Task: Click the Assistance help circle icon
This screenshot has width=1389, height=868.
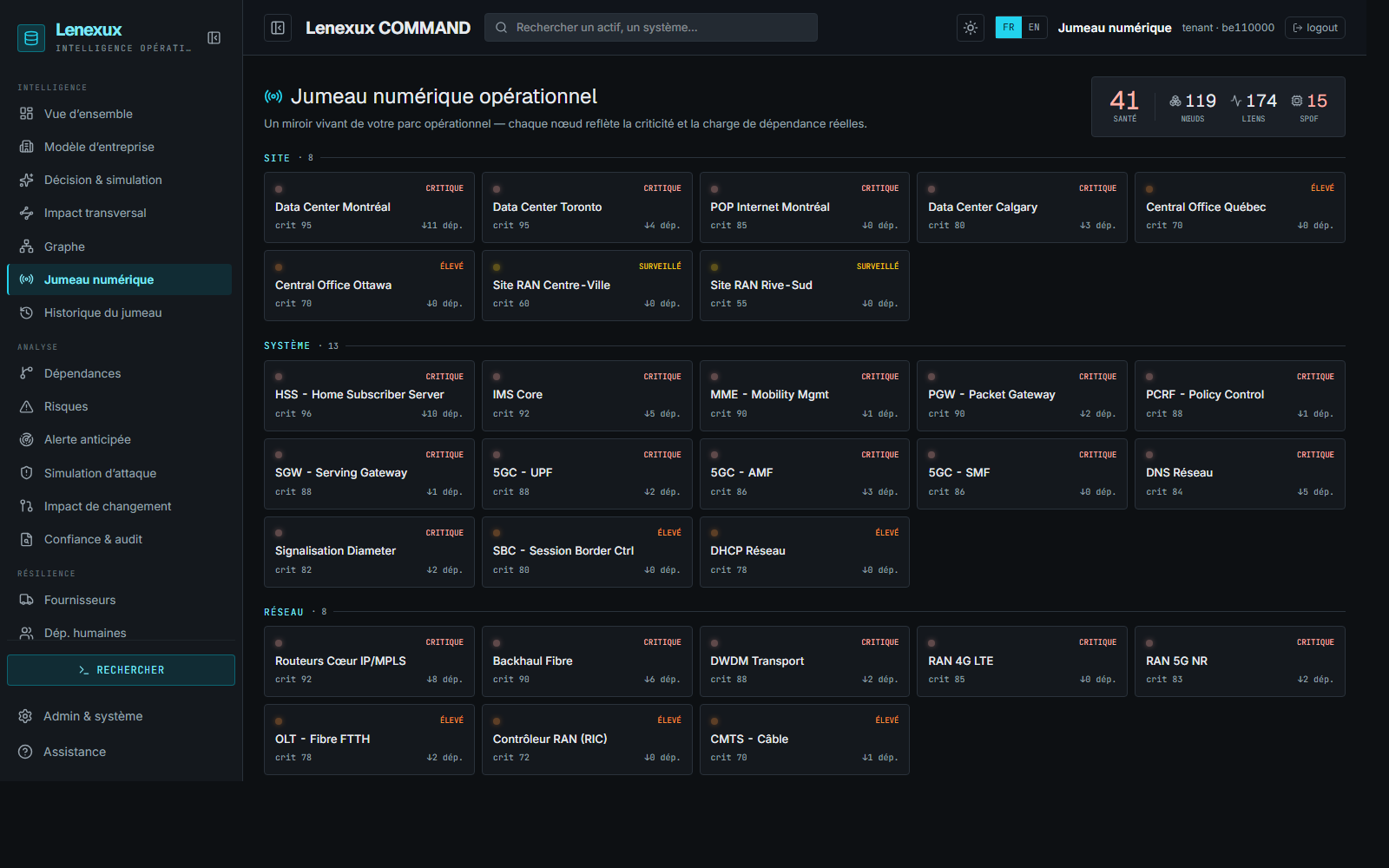Action: [25, 752]
